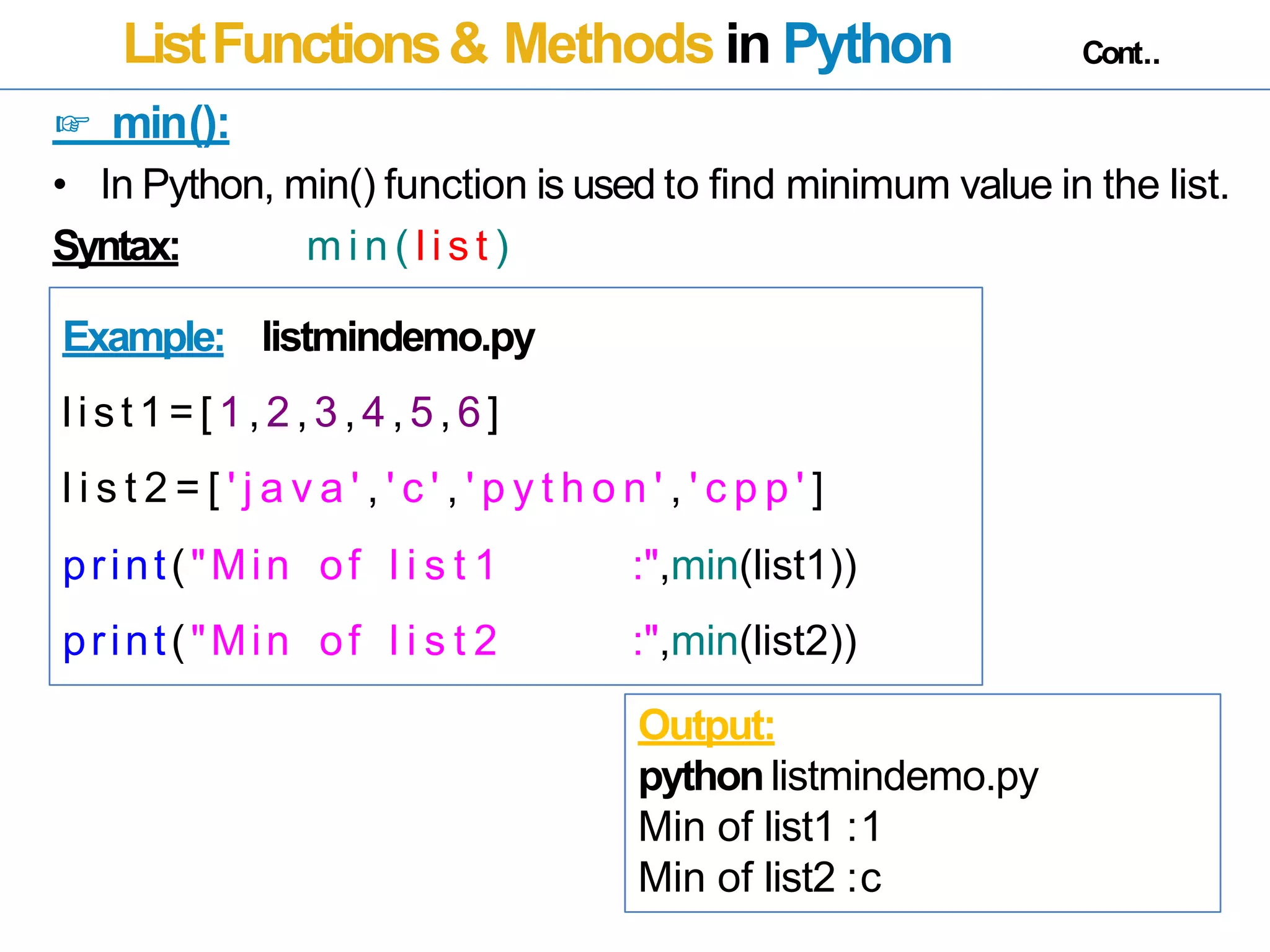The height and width of the screenshot is (952, 1270).
Task: Click the underlined 'min():' heading
Action: (x=171, y=125)
